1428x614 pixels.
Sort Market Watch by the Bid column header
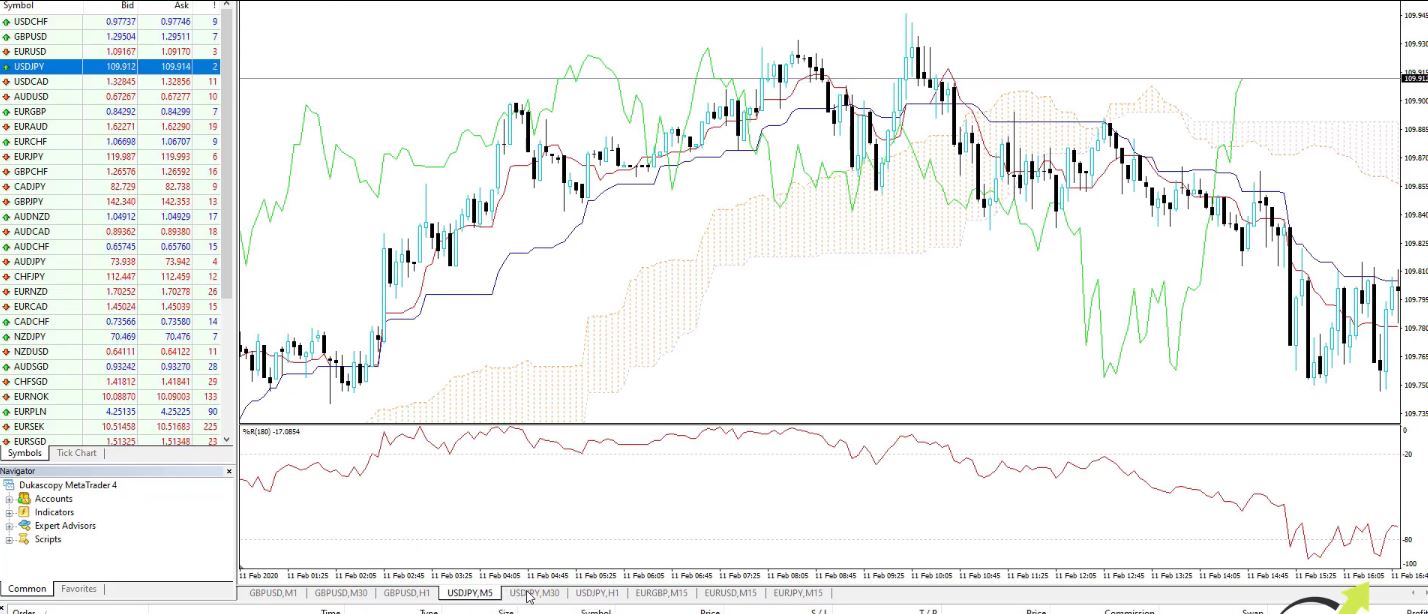(127, 6)
